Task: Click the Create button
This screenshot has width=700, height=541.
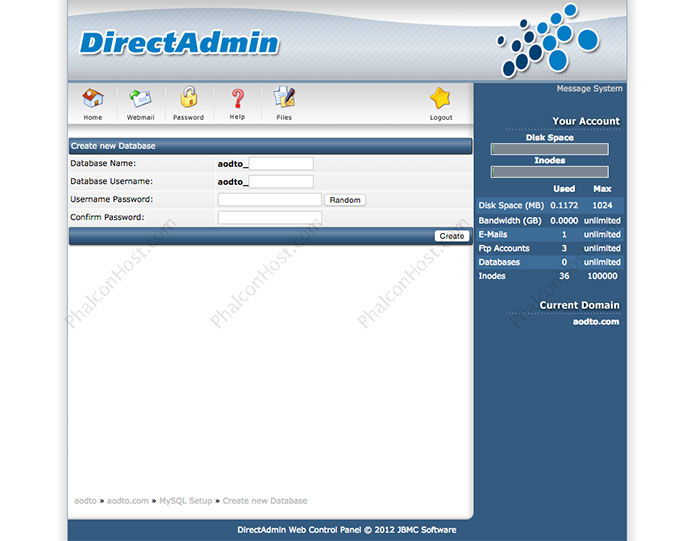Action: (452, 236)
